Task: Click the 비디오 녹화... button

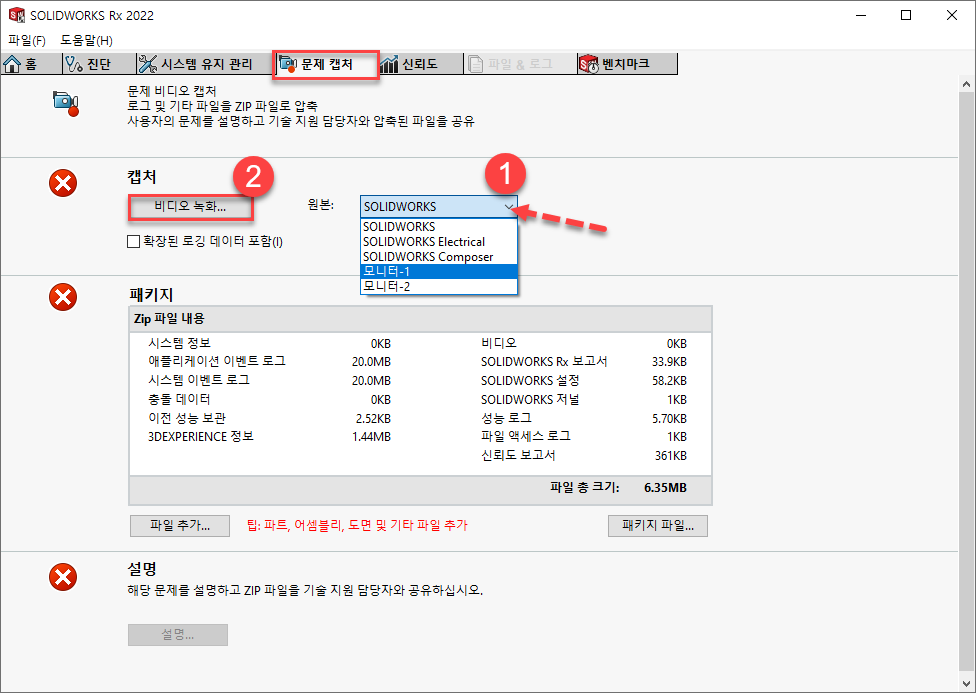Action: 190,207
